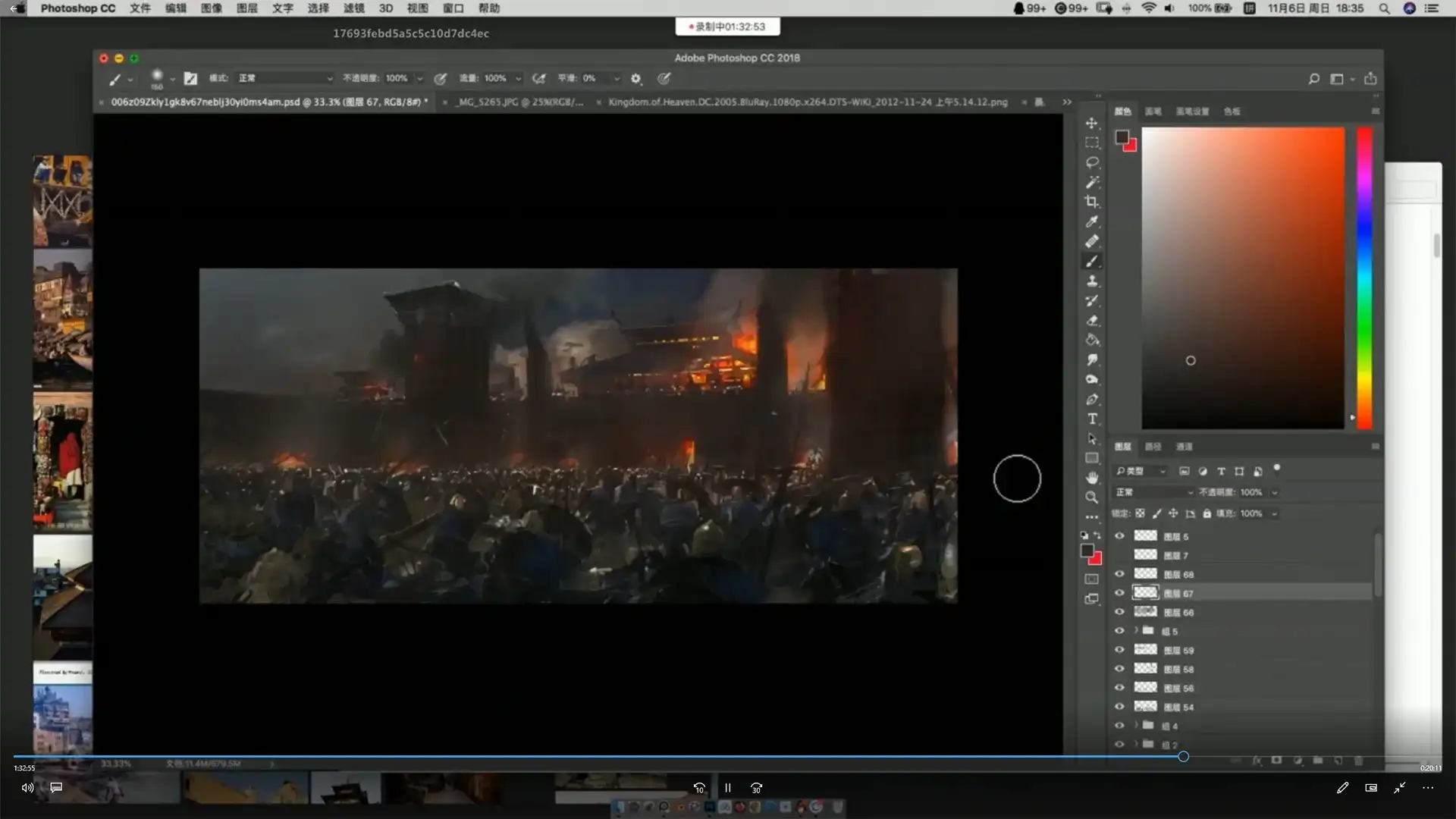Pause the video playback
The image size is (1456, 819).
(727, 788)
